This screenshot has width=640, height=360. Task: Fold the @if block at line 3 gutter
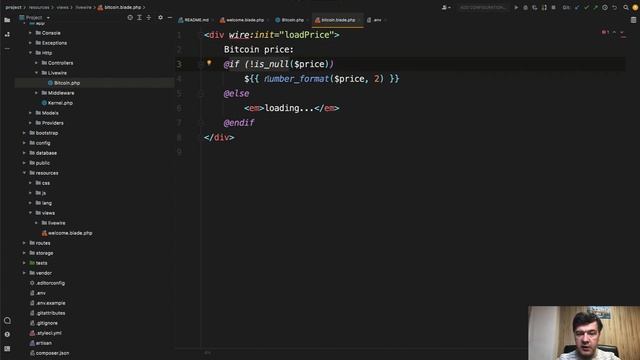(200, 64)
